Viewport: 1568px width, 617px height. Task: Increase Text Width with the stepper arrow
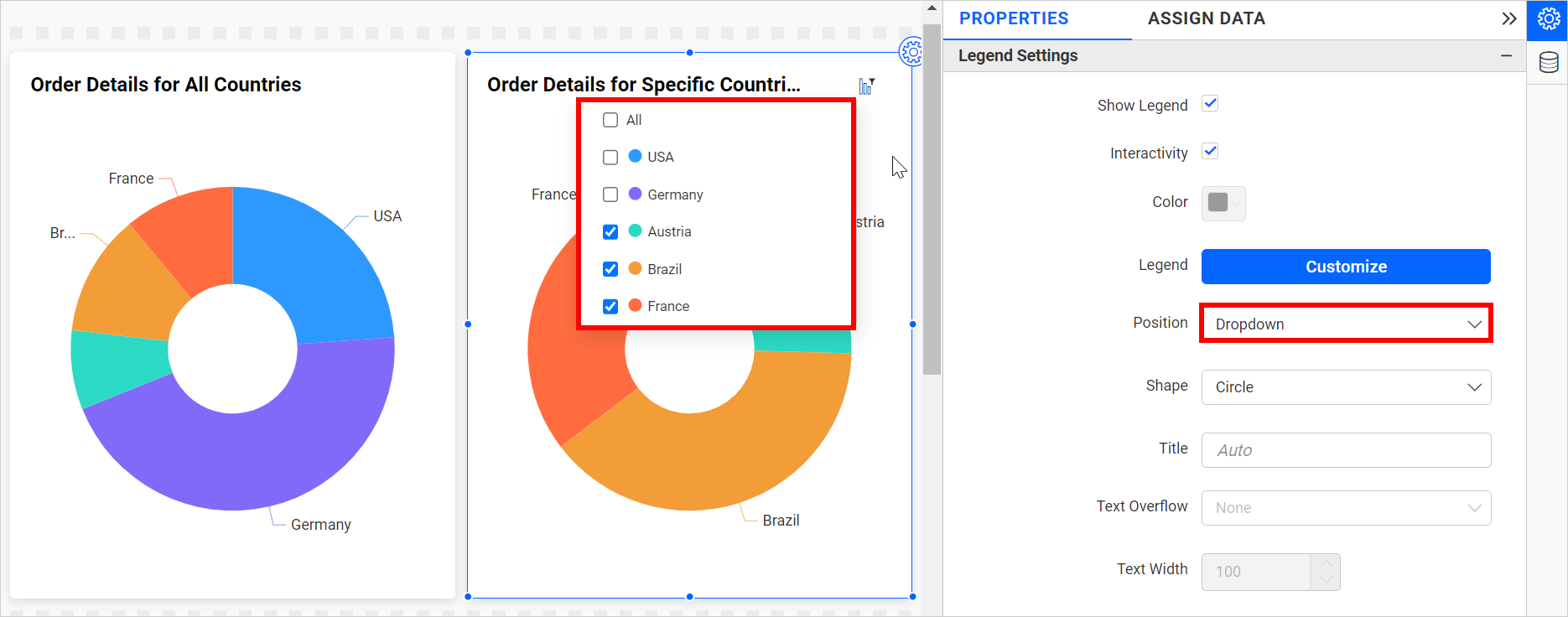1326,563
